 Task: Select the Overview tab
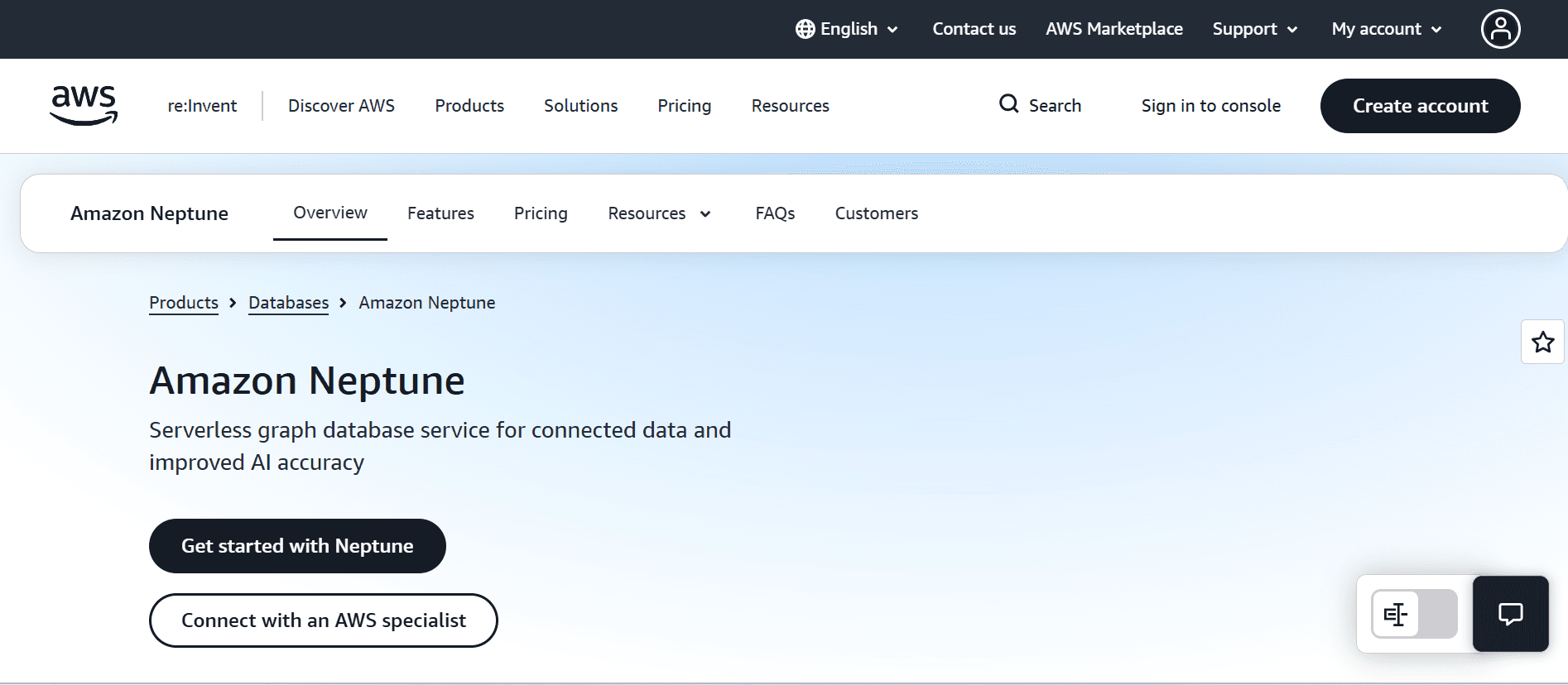point(330,213)
